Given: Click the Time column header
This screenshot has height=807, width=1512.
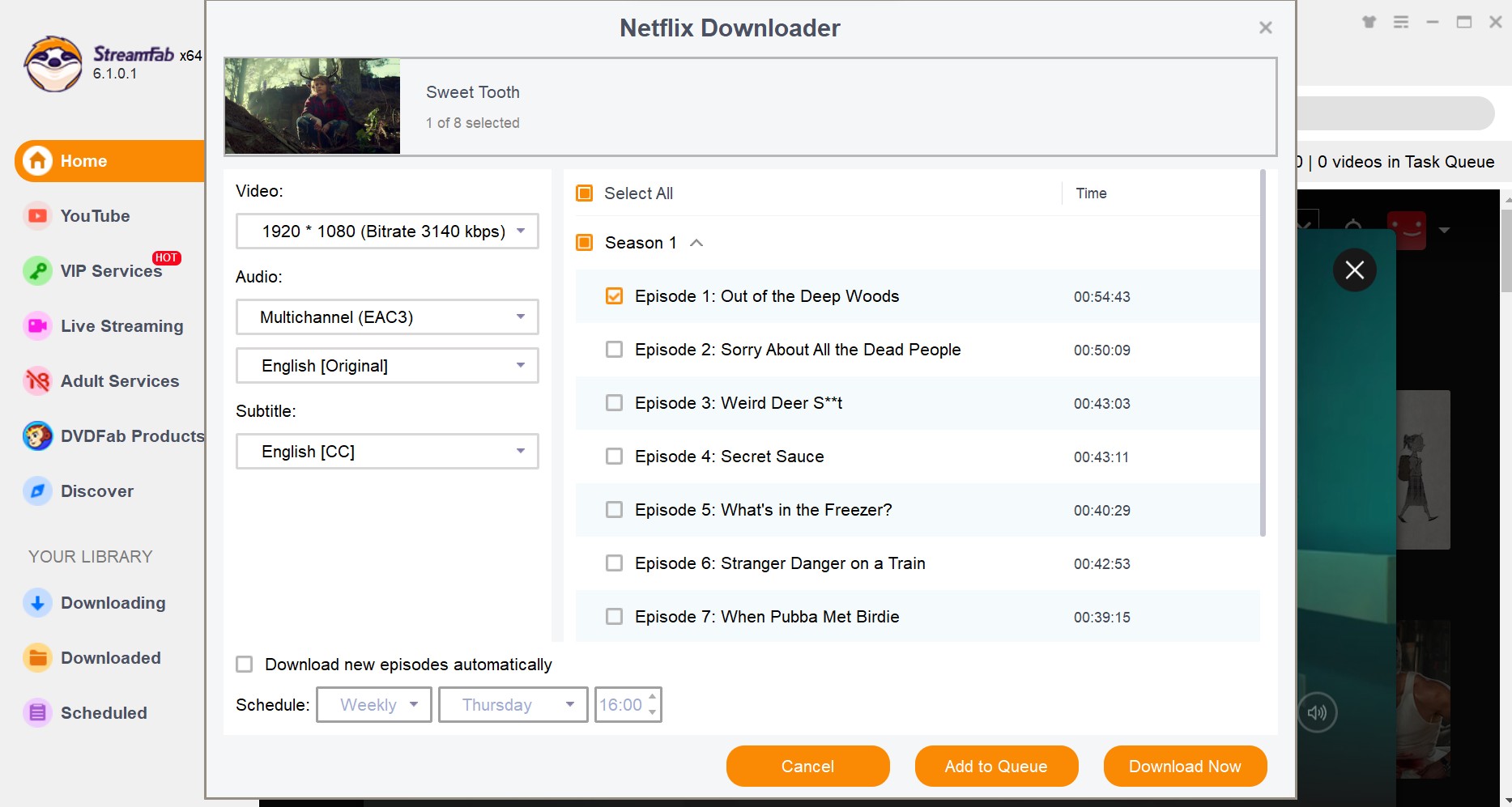Looking at the screenshot, I should [1091, 193].
